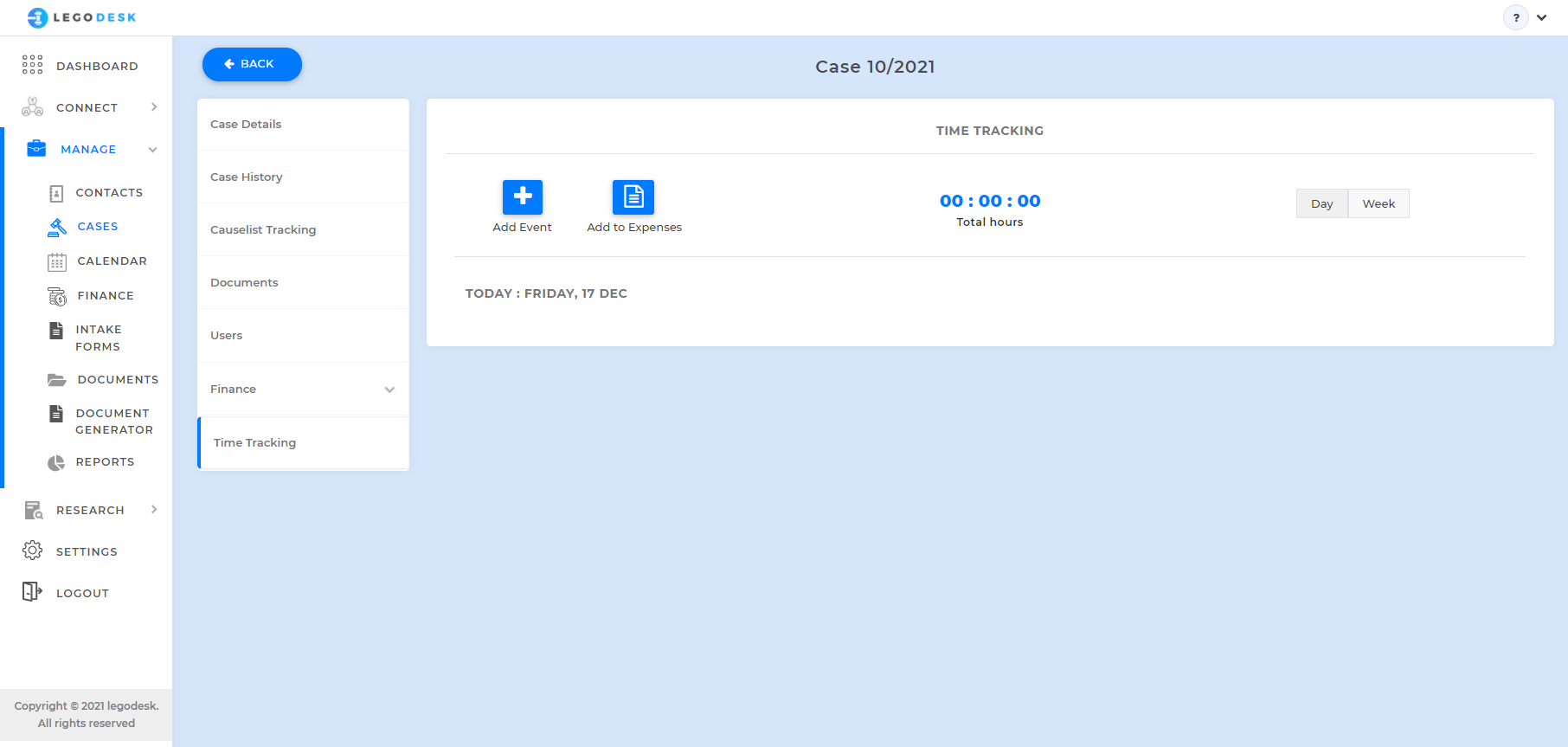Click the TODAY : FRIDAY, 17 DEC text
Screen dimensions: 1568x747
pos(546,293)
